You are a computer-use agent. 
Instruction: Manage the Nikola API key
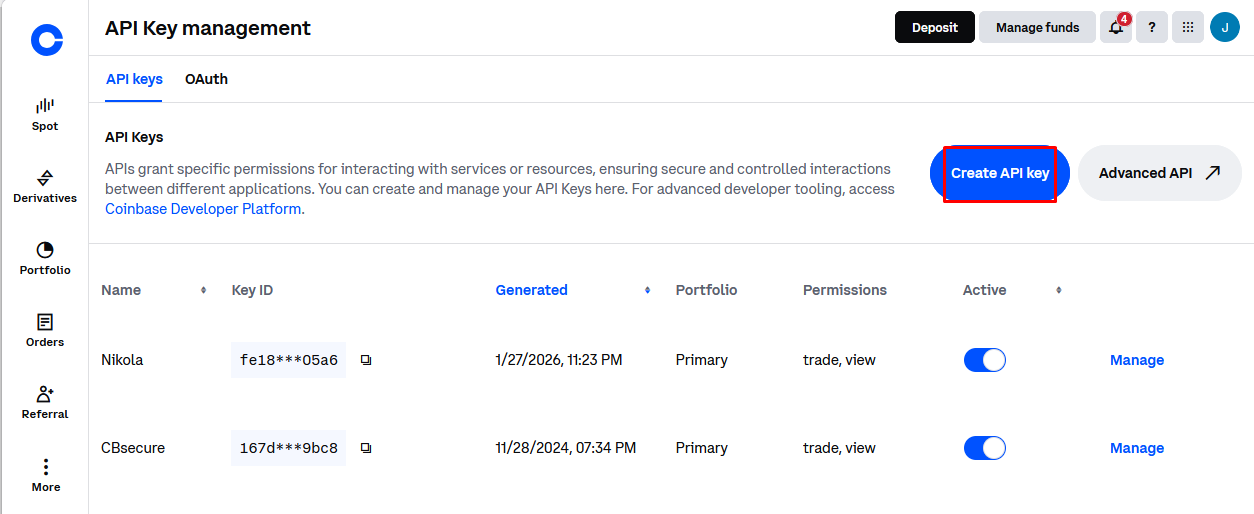click(x=1137, y=360)
